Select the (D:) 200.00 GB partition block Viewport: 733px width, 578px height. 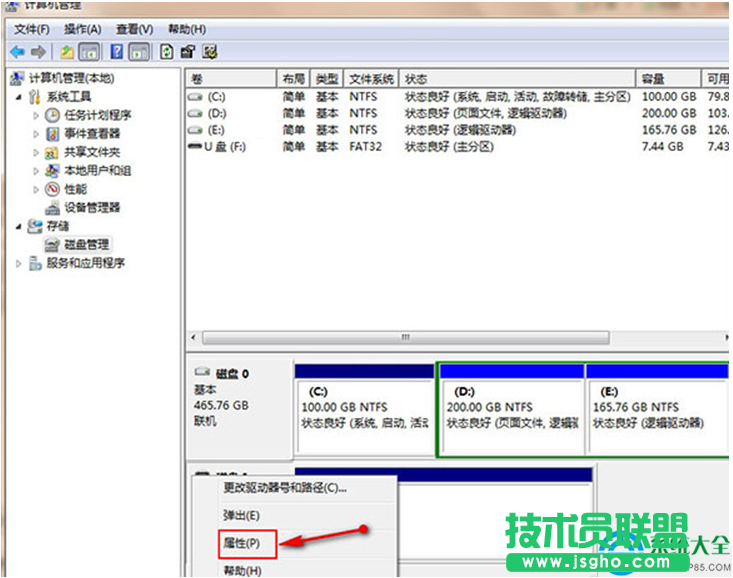click(510, 410)
